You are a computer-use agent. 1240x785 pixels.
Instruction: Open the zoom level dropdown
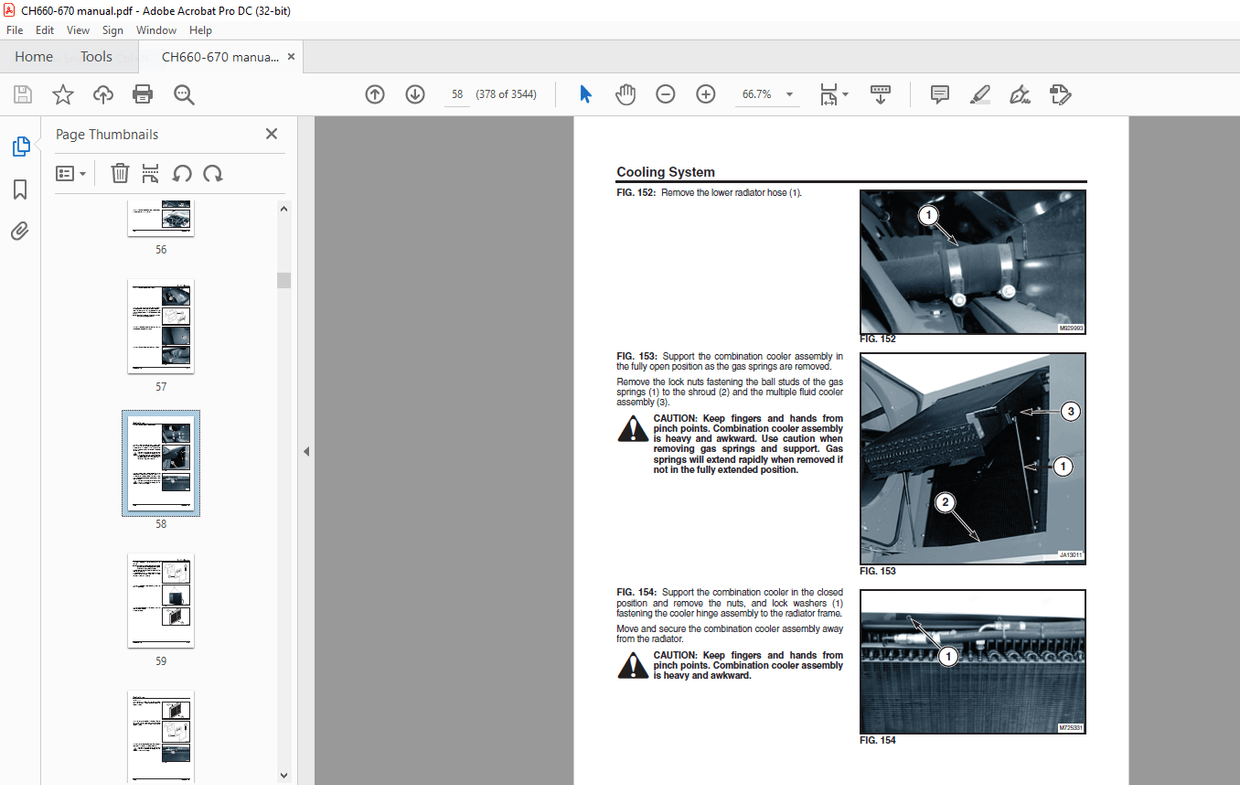[788, 94]
